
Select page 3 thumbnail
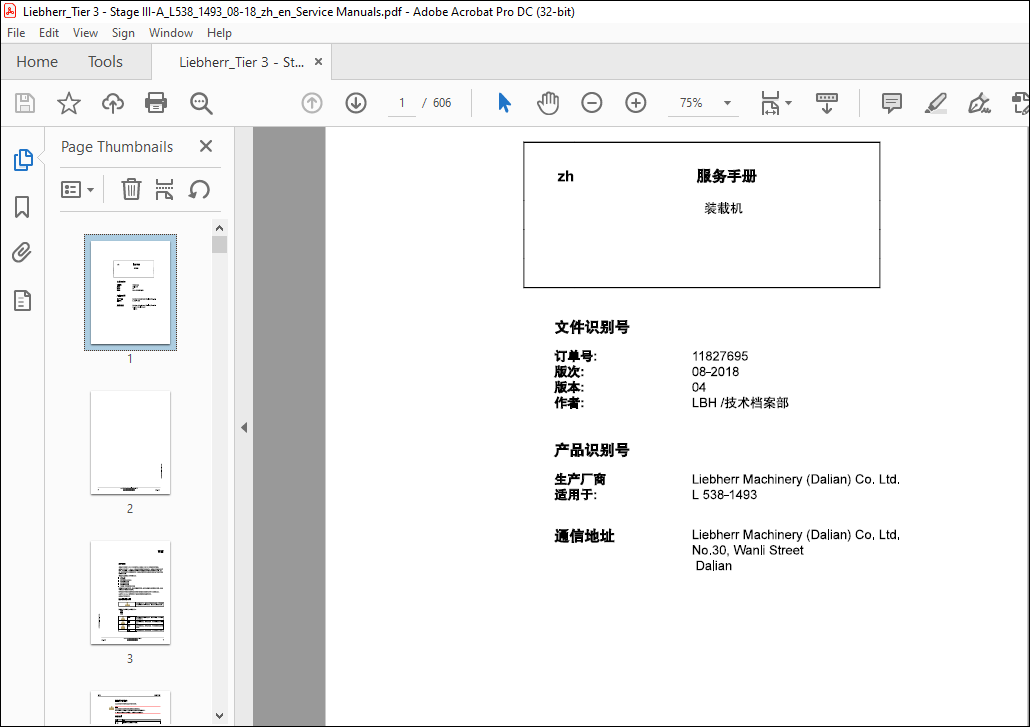pyautogui.click(x=130, y=592)
